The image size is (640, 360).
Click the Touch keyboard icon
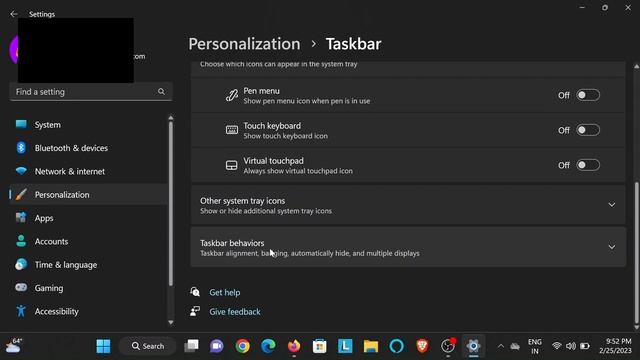coord(231,130)
